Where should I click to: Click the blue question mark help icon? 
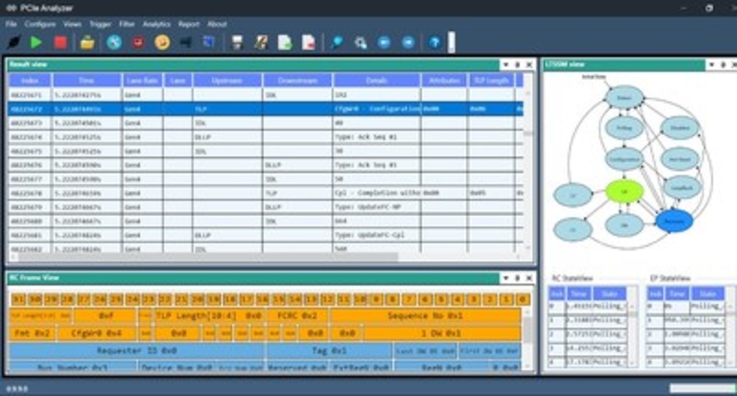tap(435, 43)
